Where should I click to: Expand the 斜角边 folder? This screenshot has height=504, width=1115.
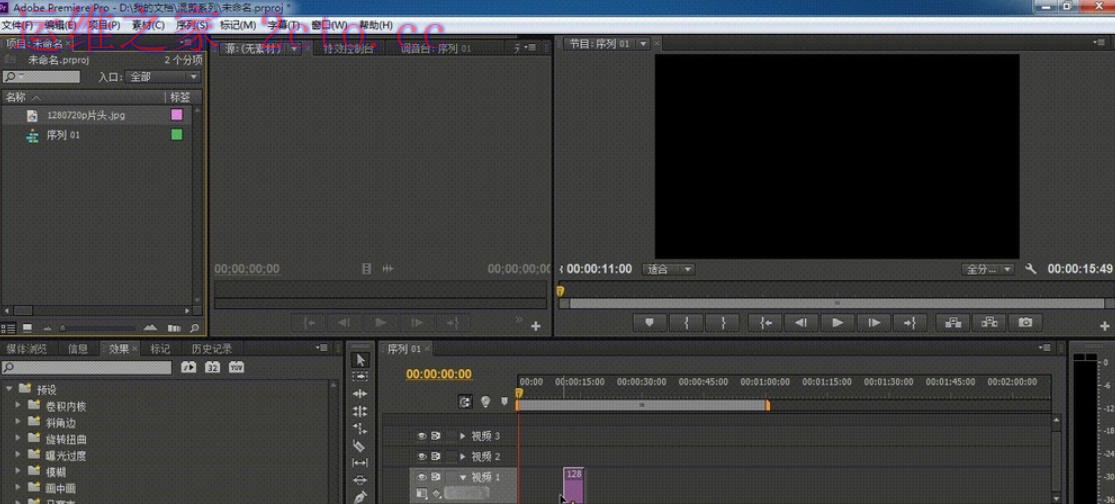[x=18, y=422]
